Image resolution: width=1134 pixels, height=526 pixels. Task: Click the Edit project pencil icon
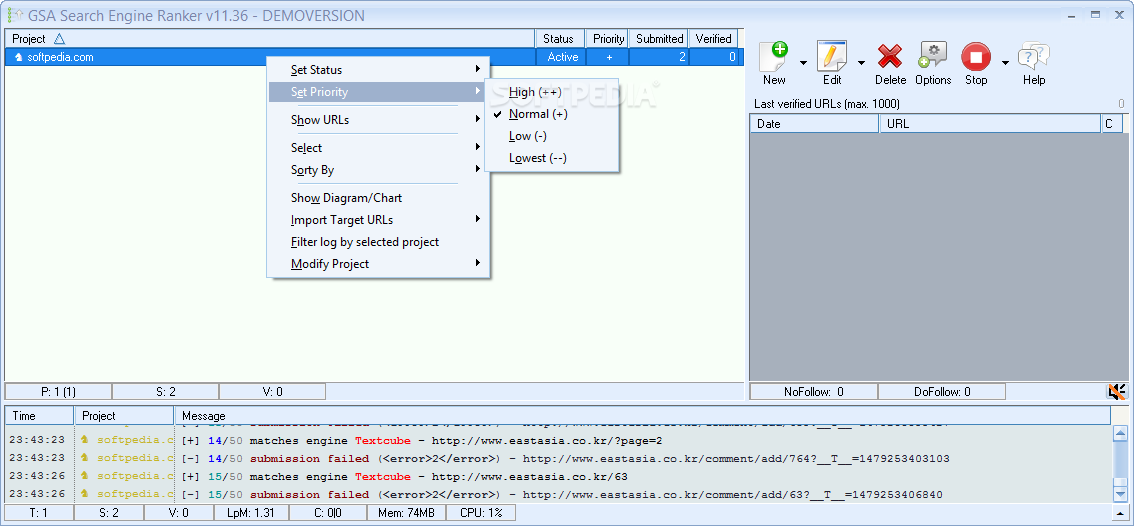click(832, 56)
